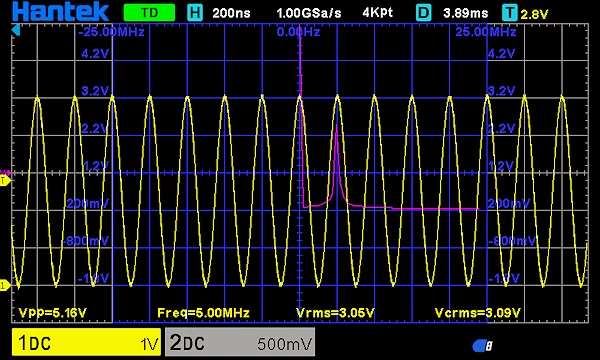Screen dimensions: 600x360
Task: Click the magenta FFT peak trace
Action: (337, 161)
